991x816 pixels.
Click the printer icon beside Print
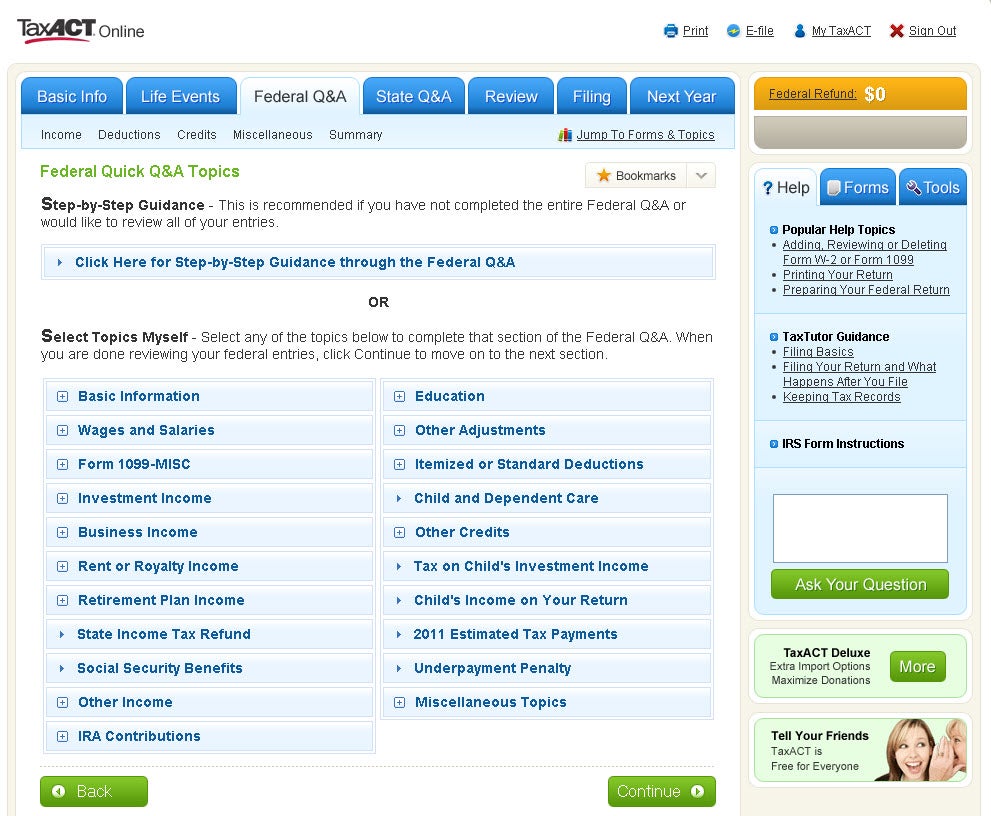click(671, 31)
